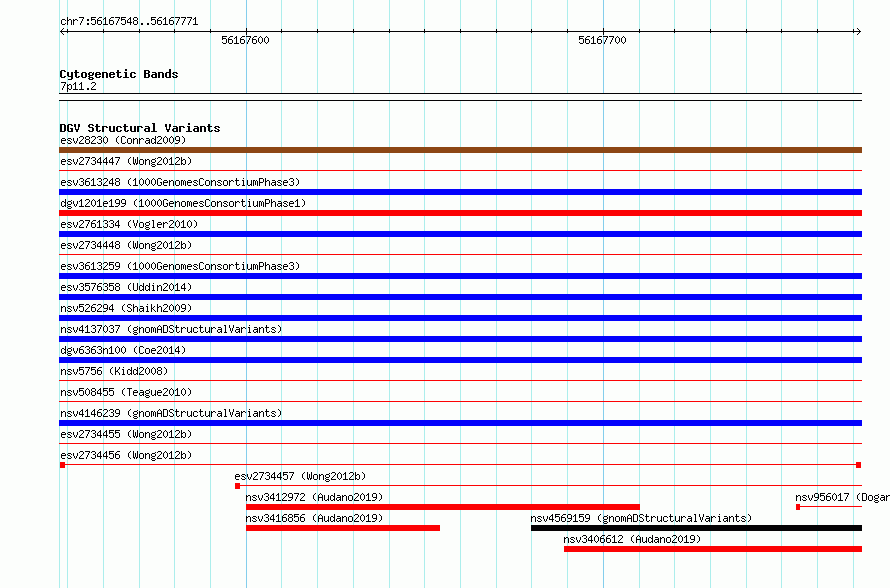Select the 7p11.2 band label
The width and height of the screenshot is (890, 588).
pyautogui.click(x=78, y=86)
